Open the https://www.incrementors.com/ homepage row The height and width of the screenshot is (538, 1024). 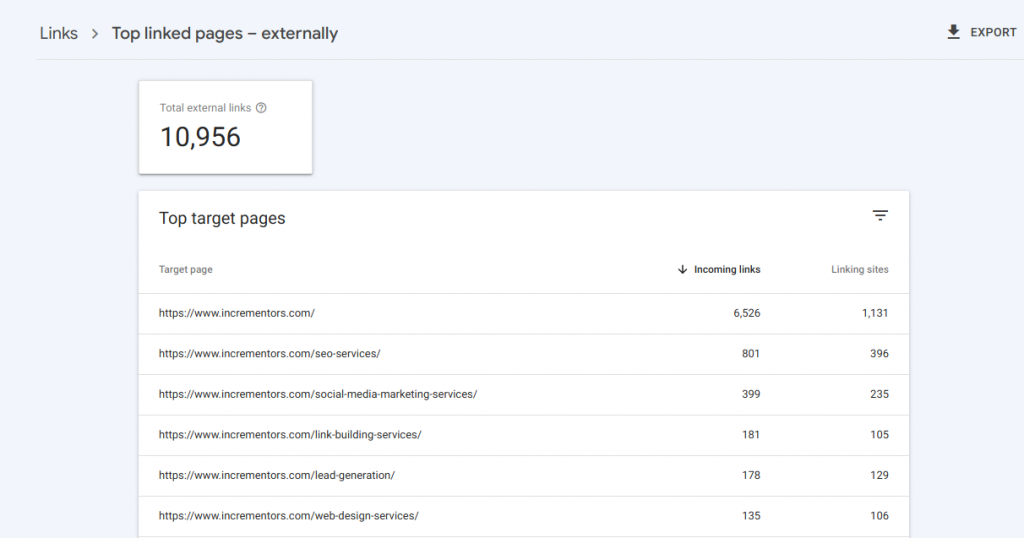coord(523,313)
